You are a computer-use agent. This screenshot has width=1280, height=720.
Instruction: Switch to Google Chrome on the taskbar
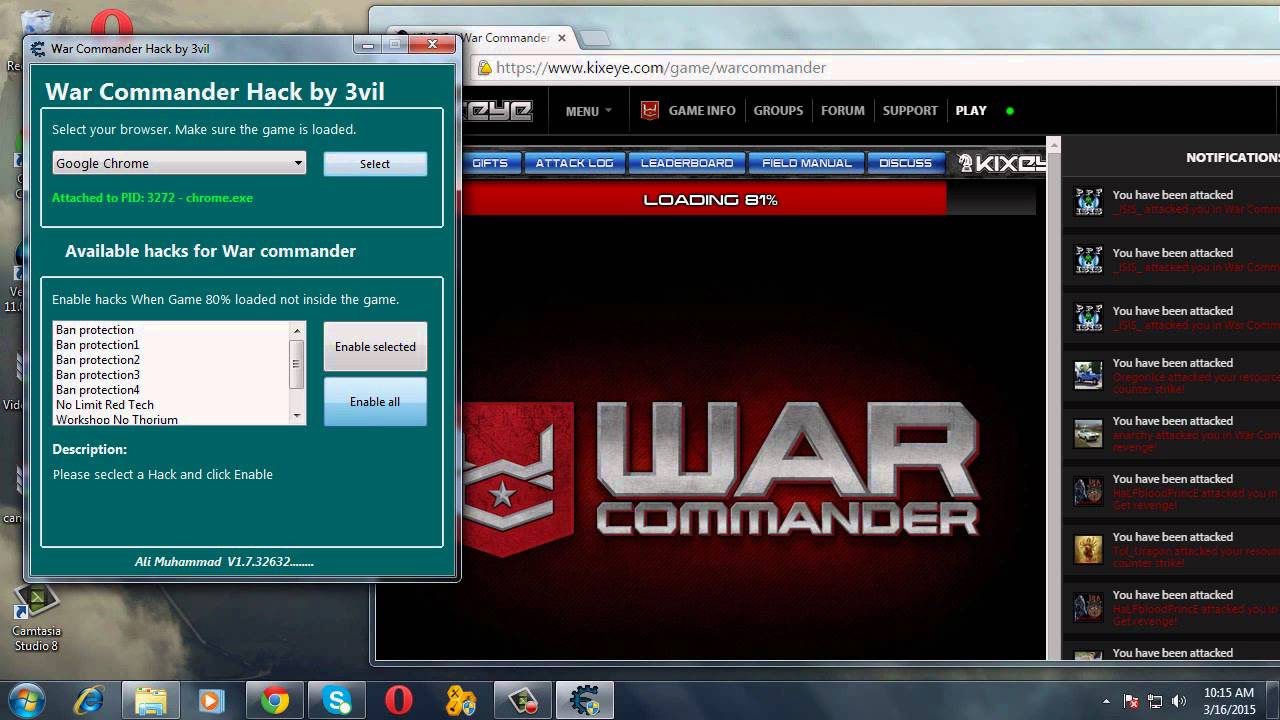coord(275,700)
